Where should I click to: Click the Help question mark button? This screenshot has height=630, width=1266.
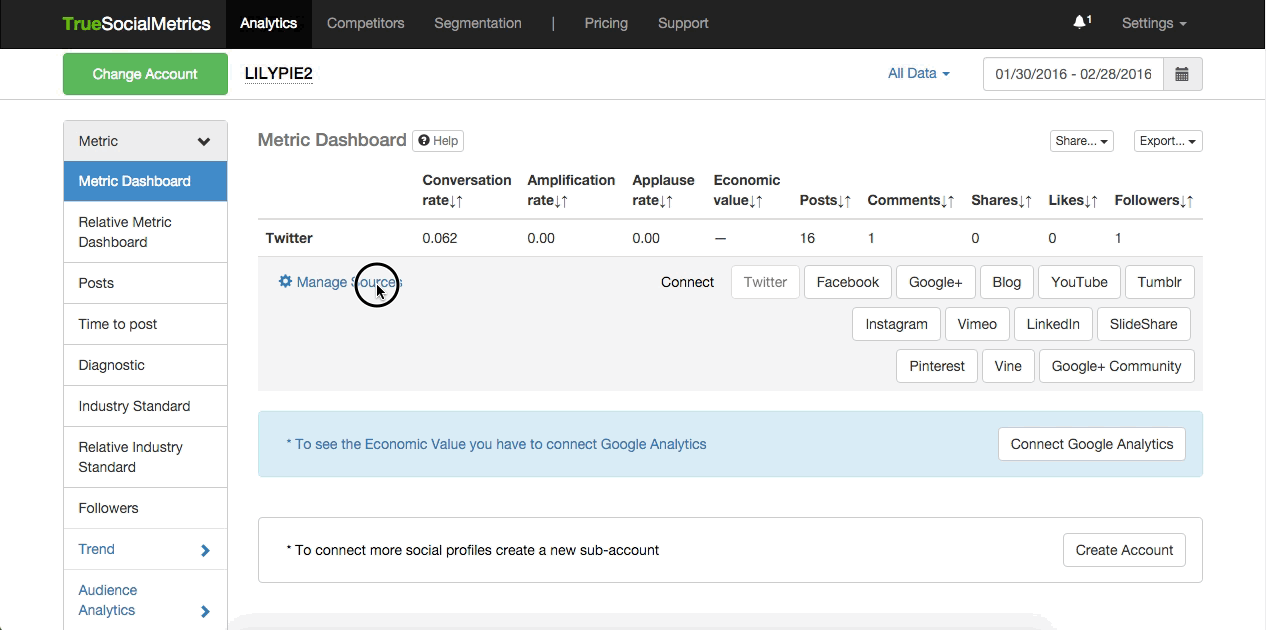(x=438, y=141)
